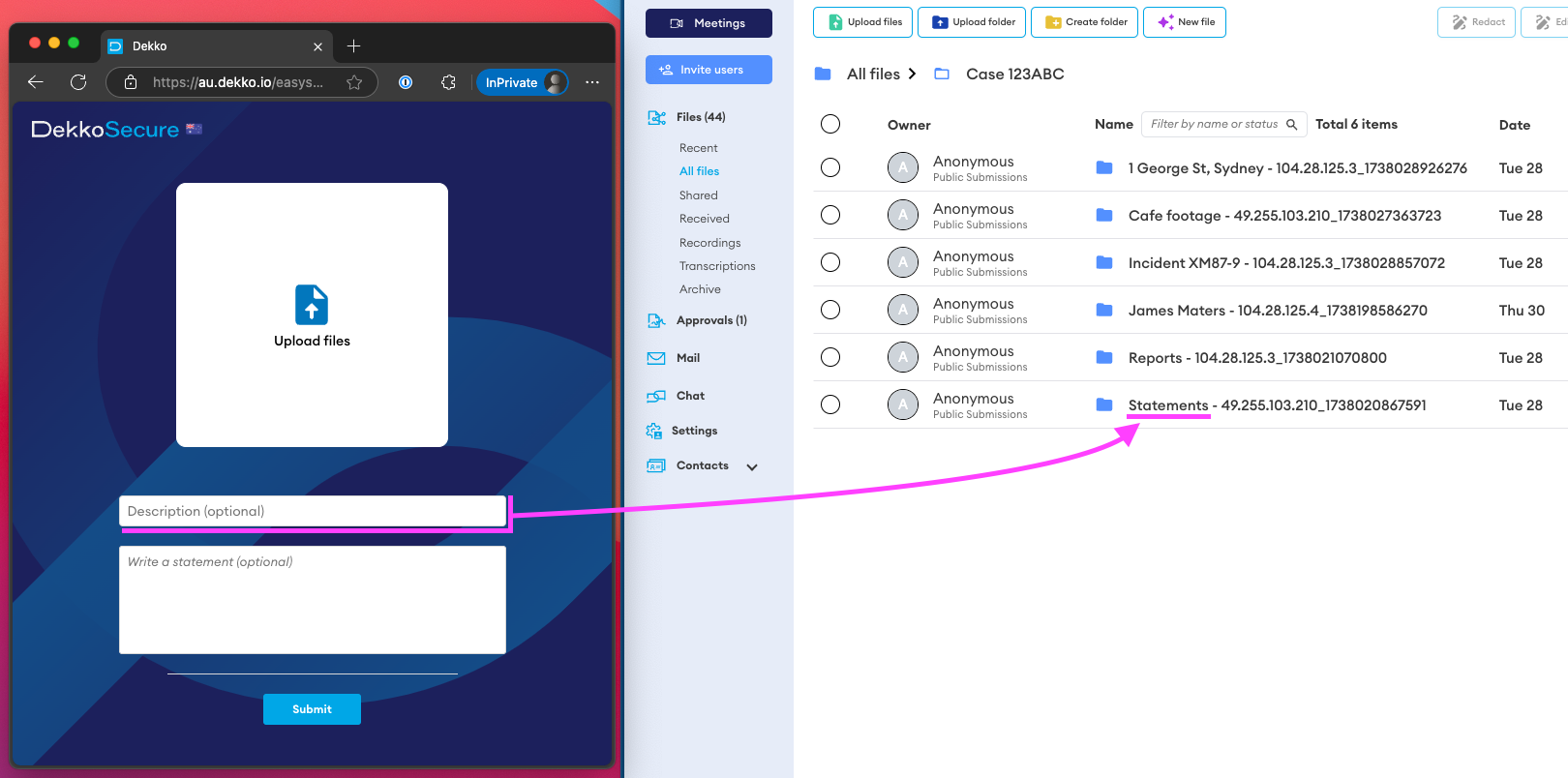Click the Approvals sidebar icon
Image resolution: width=1568 pixels, height=778 pixels.
pyautogui.click(x=656, y=320)
